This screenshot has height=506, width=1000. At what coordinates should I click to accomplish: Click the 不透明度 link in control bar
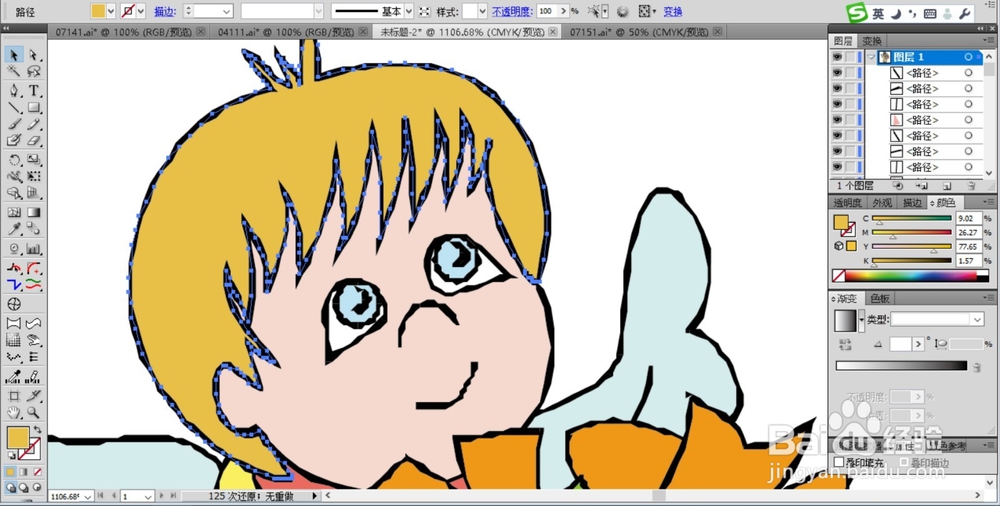tap(512, 11)
